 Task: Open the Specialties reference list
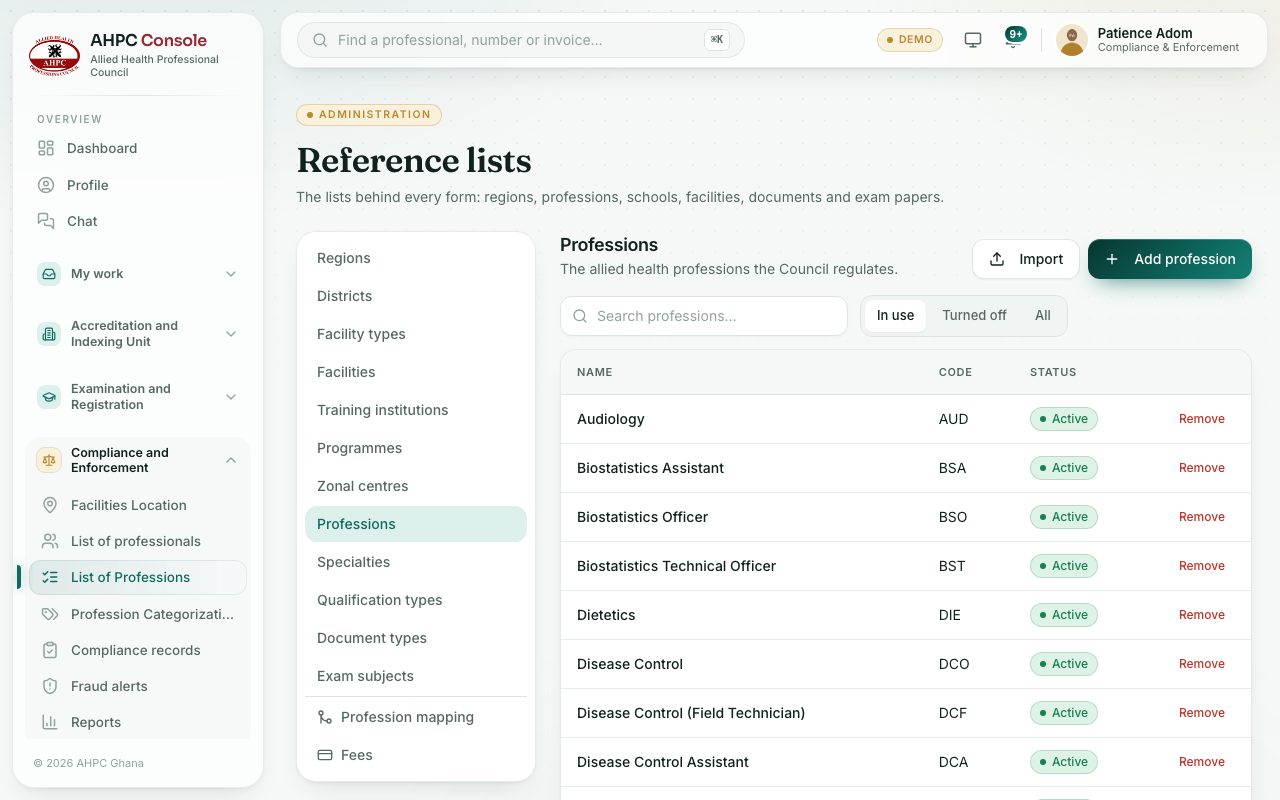tap(416, 562)
